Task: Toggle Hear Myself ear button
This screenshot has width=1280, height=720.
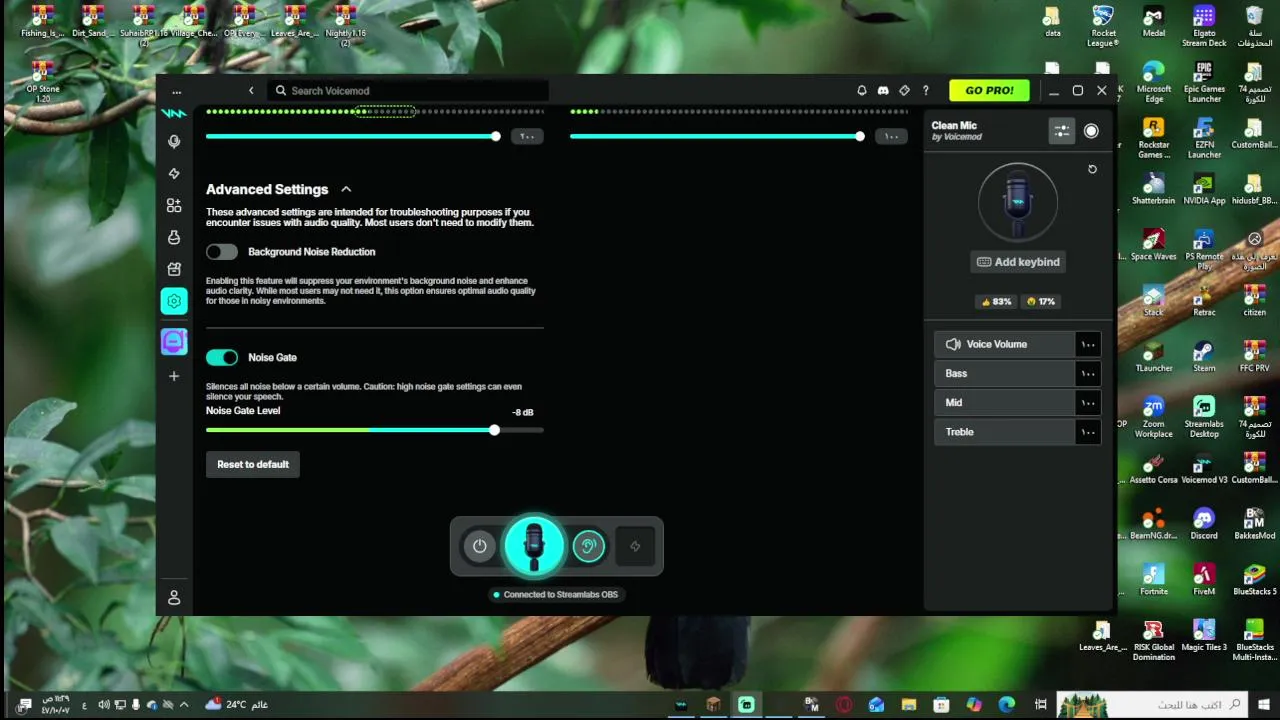Action: [588, 546]
